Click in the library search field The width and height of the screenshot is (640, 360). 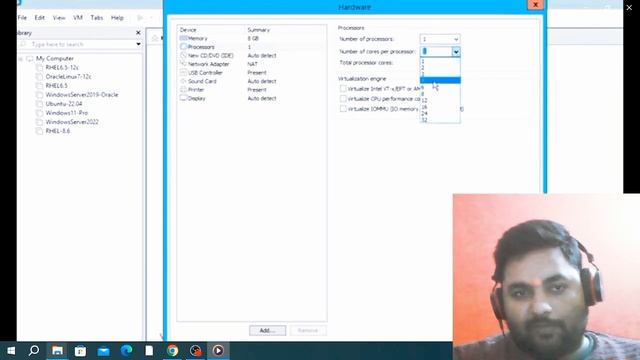coord(78,44)
